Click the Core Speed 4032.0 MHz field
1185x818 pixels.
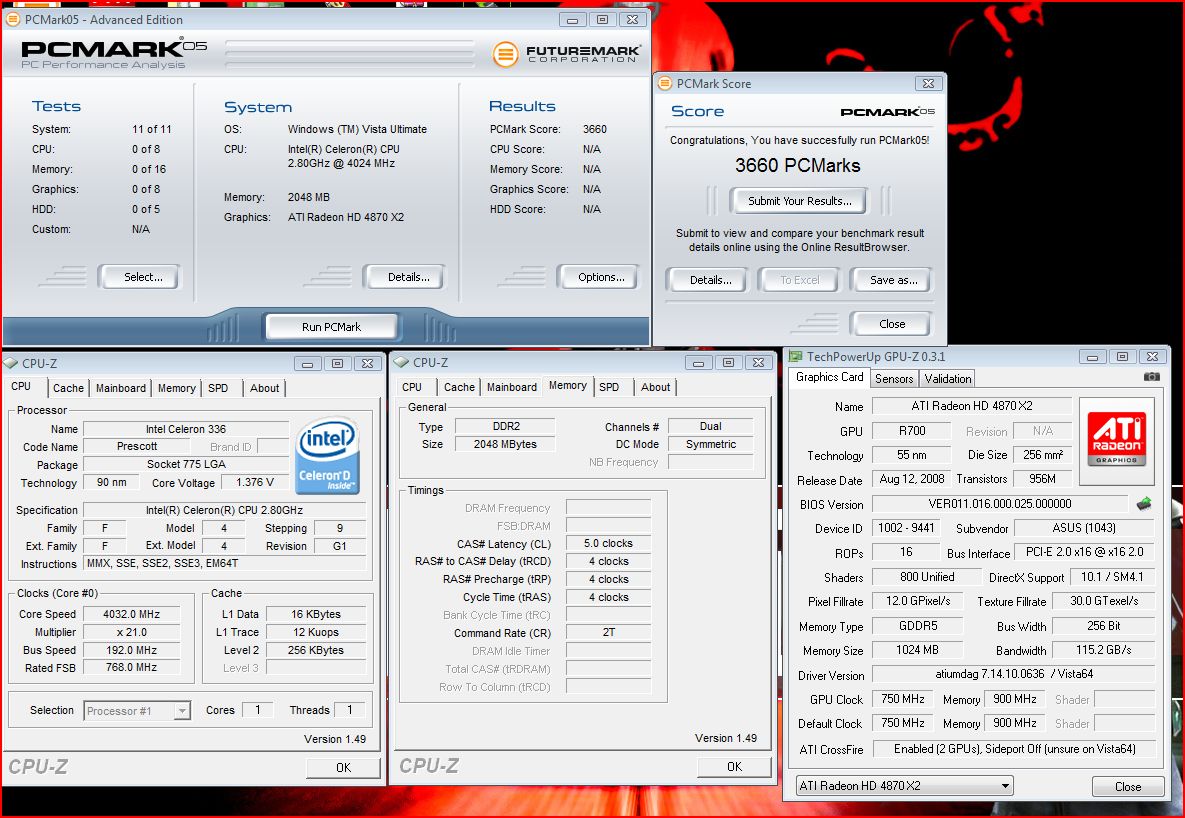[131, 614]
